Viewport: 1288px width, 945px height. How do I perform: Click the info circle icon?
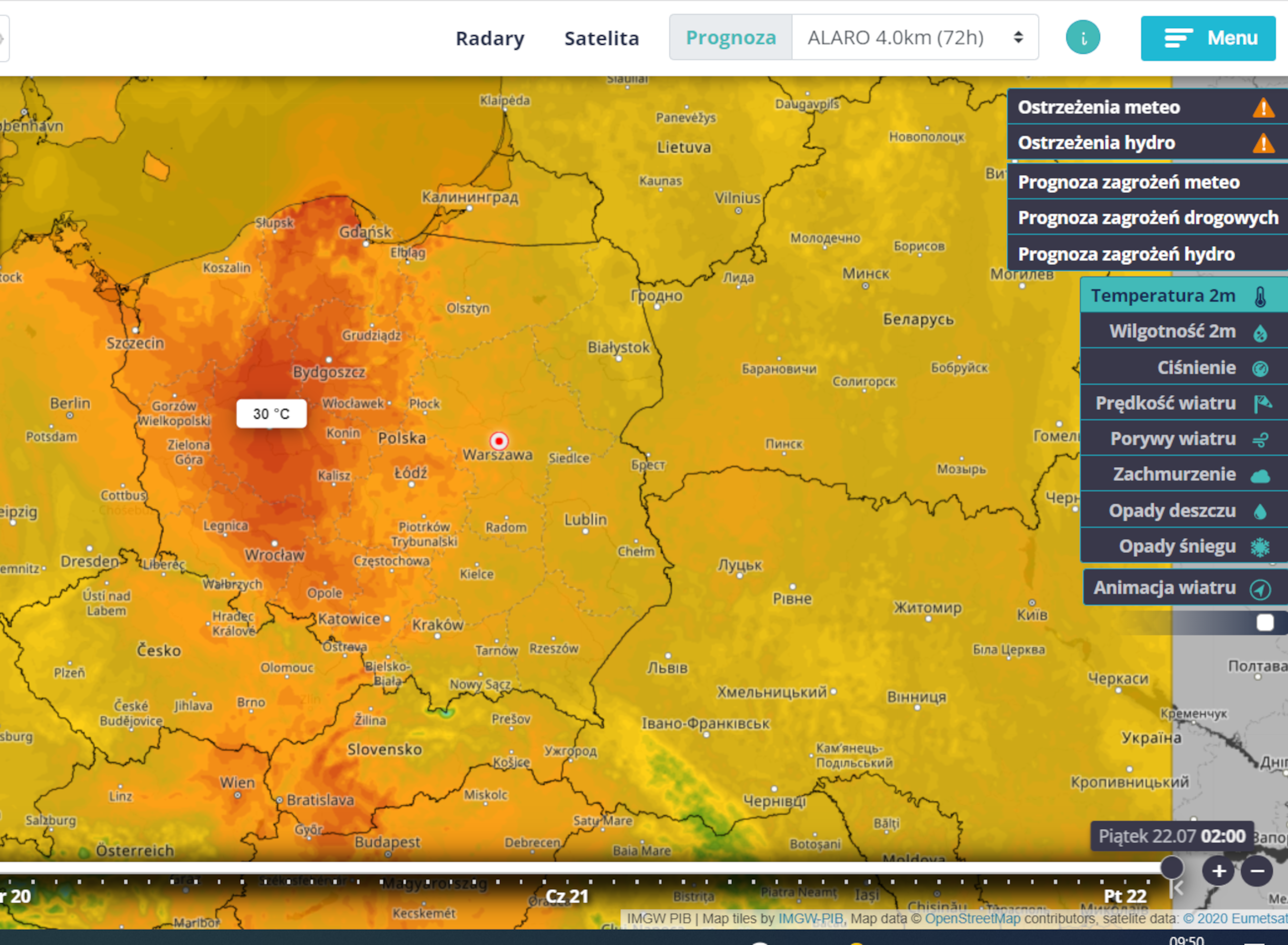click(x=1083, y=38)
